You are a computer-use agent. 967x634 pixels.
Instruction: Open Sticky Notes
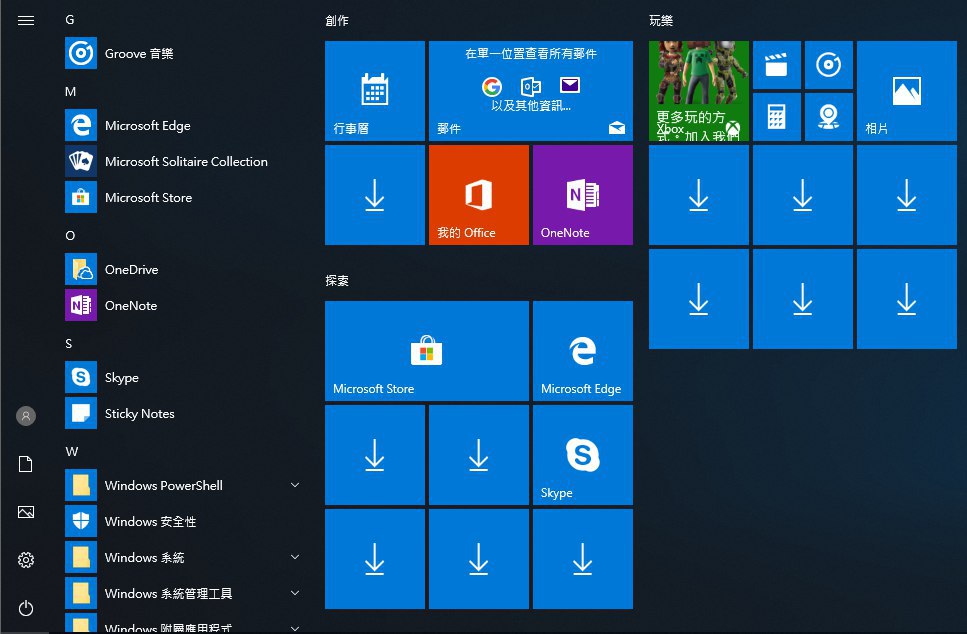tap(185, 413)
